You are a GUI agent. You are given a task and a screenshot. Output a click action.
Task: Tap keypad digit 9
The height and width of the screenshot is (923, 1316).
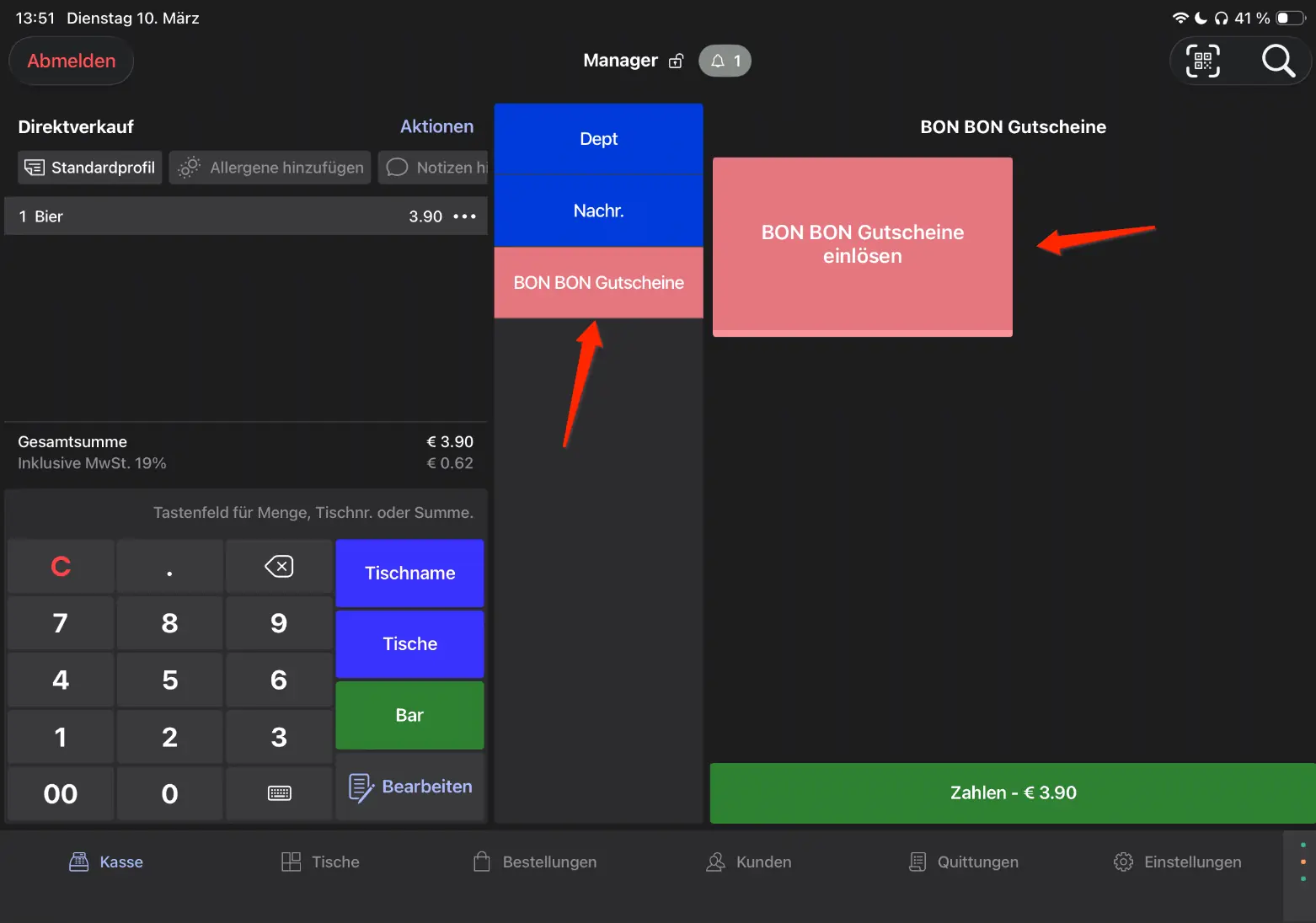coord(279,623)
